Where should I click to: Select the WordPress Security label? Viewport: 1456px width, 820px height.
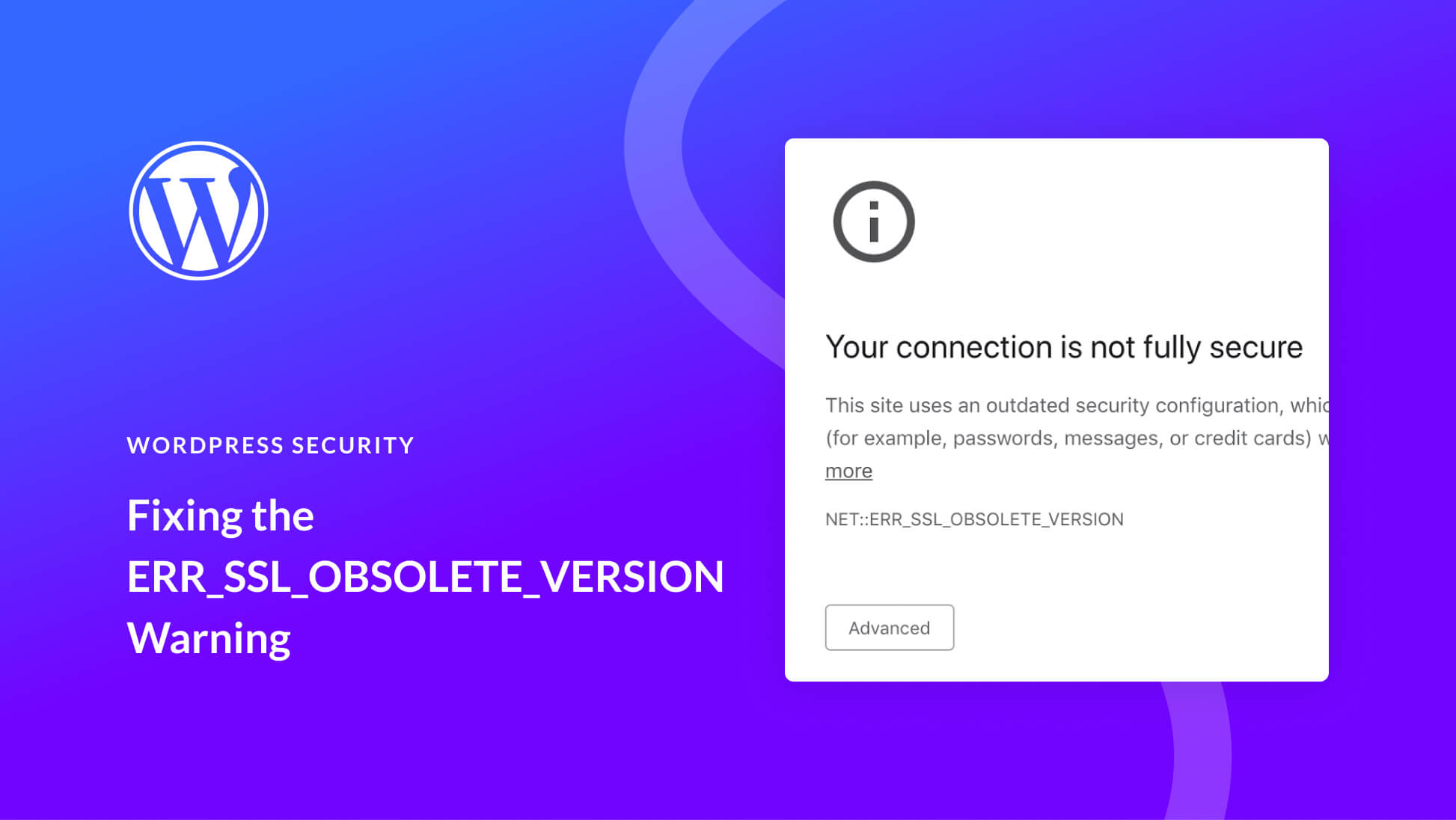[271, 444]
